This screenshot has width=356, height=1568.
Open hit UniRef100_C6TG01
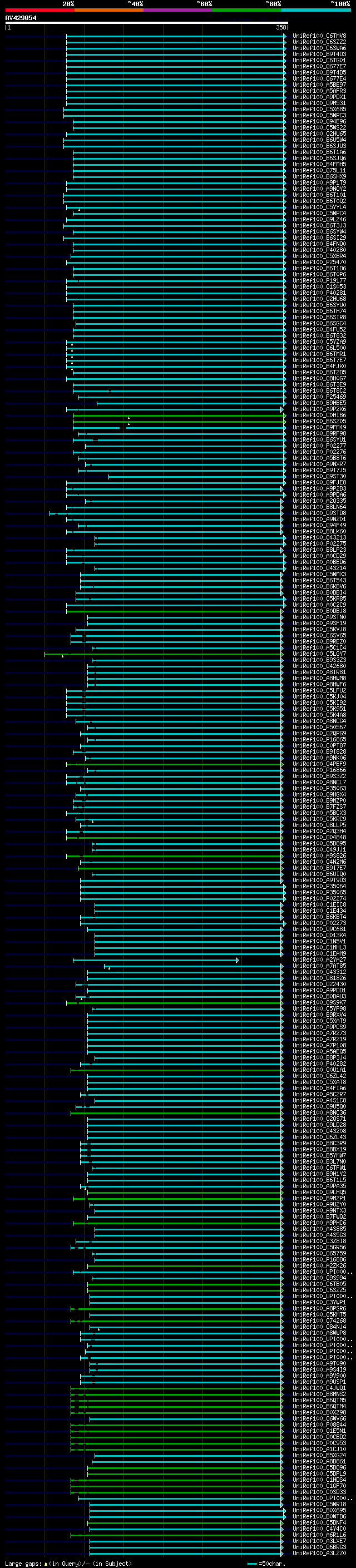pyautogui.click(x=319, y=60)
